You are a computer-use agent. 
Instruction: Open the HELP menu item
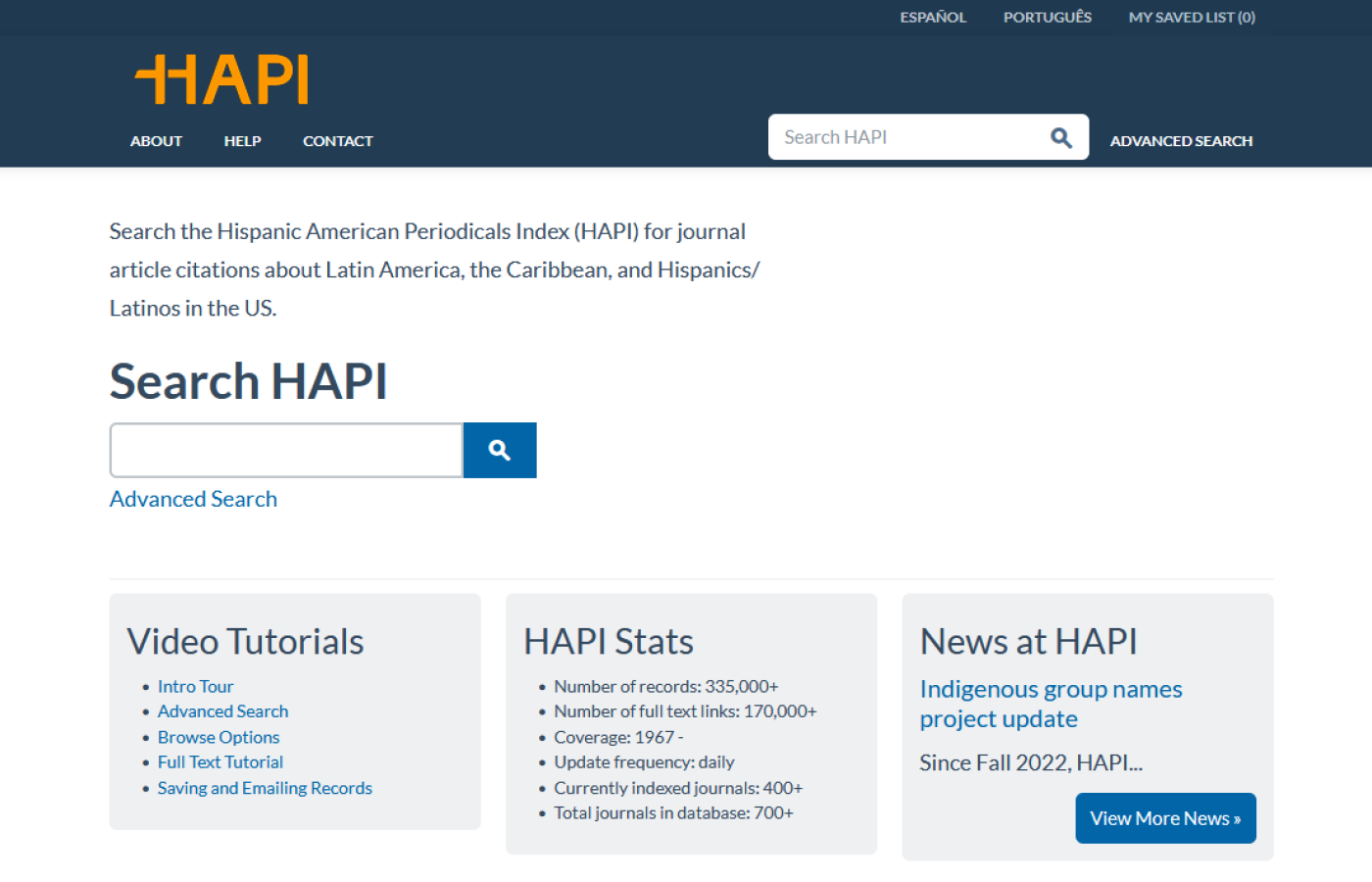coord(242,140)
